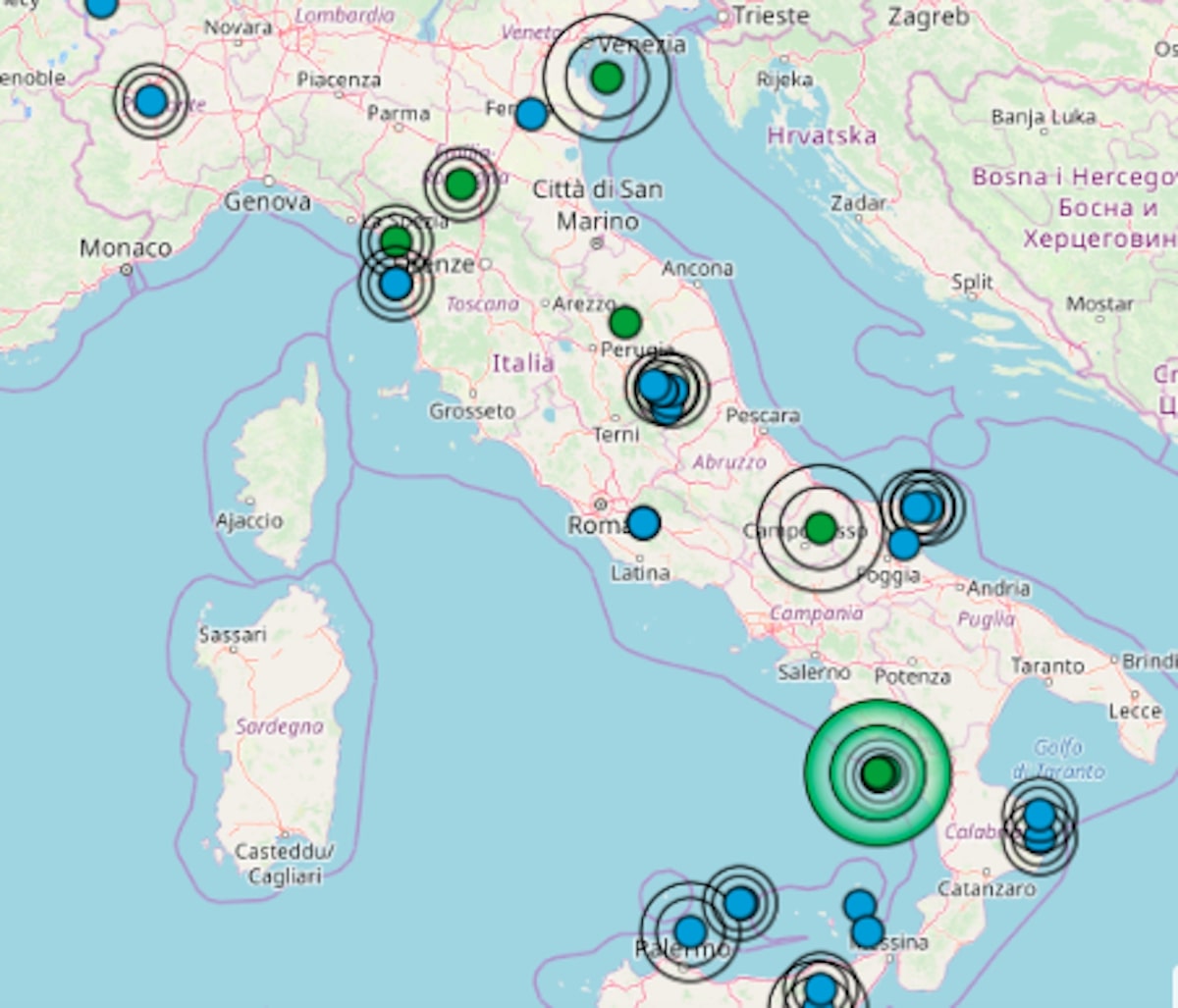Select the blue marker beside Roma
Screen dimensions: 1178x1008
click(x=643, y=523)
